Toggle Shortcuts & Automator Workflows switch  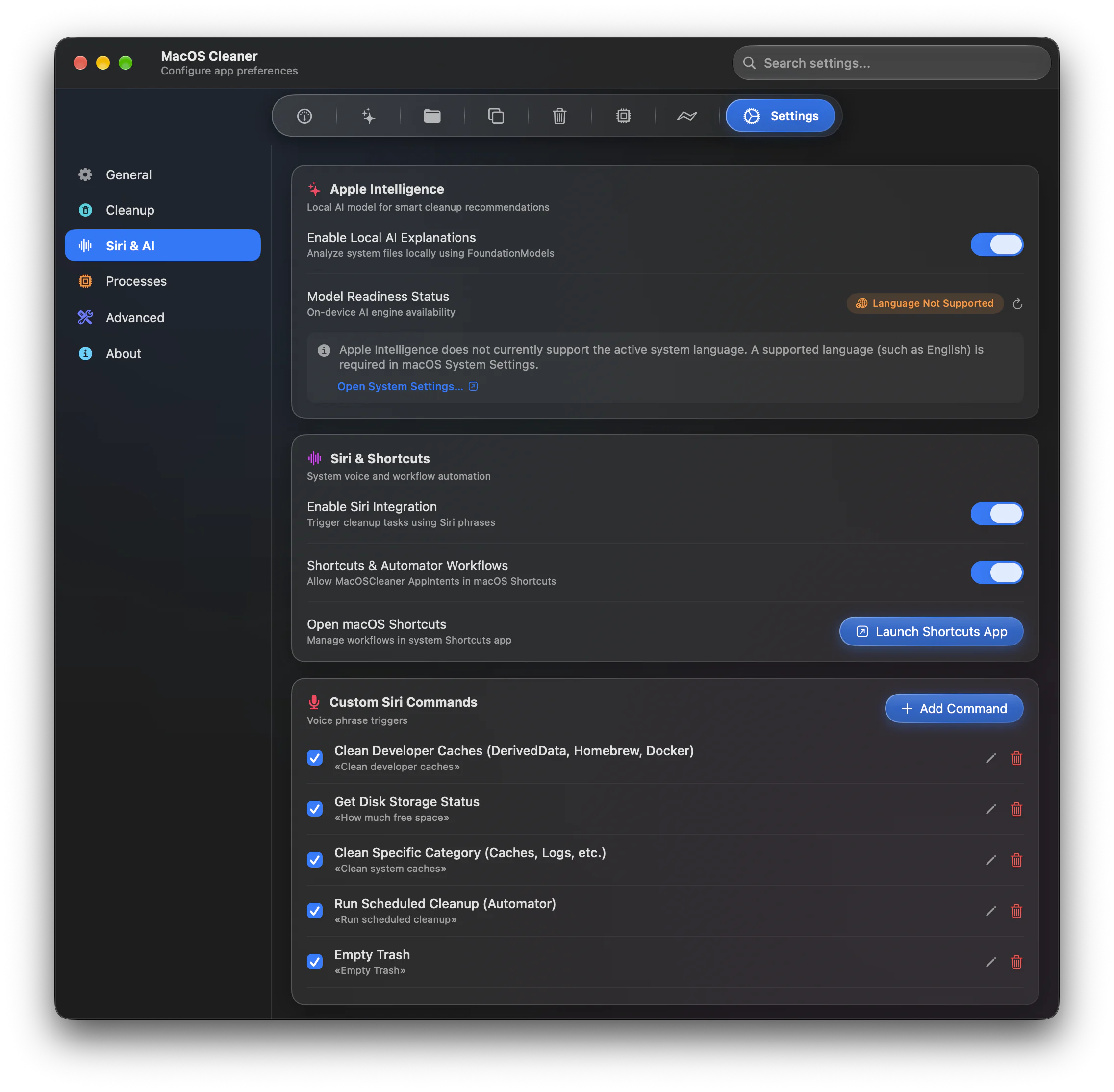click(996, 572)
